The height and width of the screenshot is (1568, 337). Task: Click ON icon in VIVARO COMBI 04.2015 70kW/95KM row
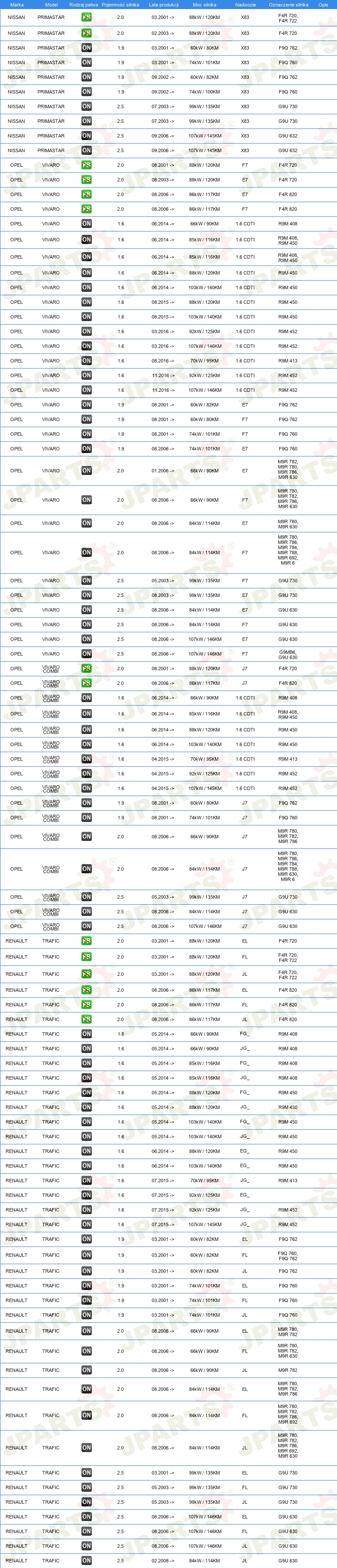point(86,759)
